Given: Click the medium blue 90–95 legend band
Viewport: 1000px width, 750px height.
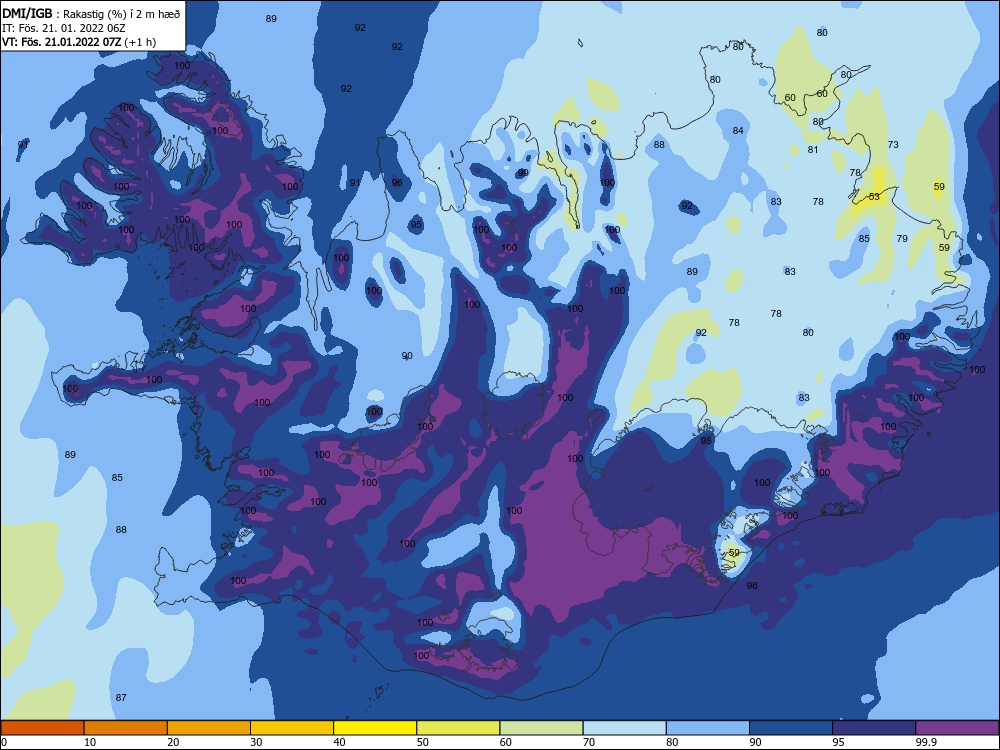Looking at the screenshot, I should pos(791,728).
